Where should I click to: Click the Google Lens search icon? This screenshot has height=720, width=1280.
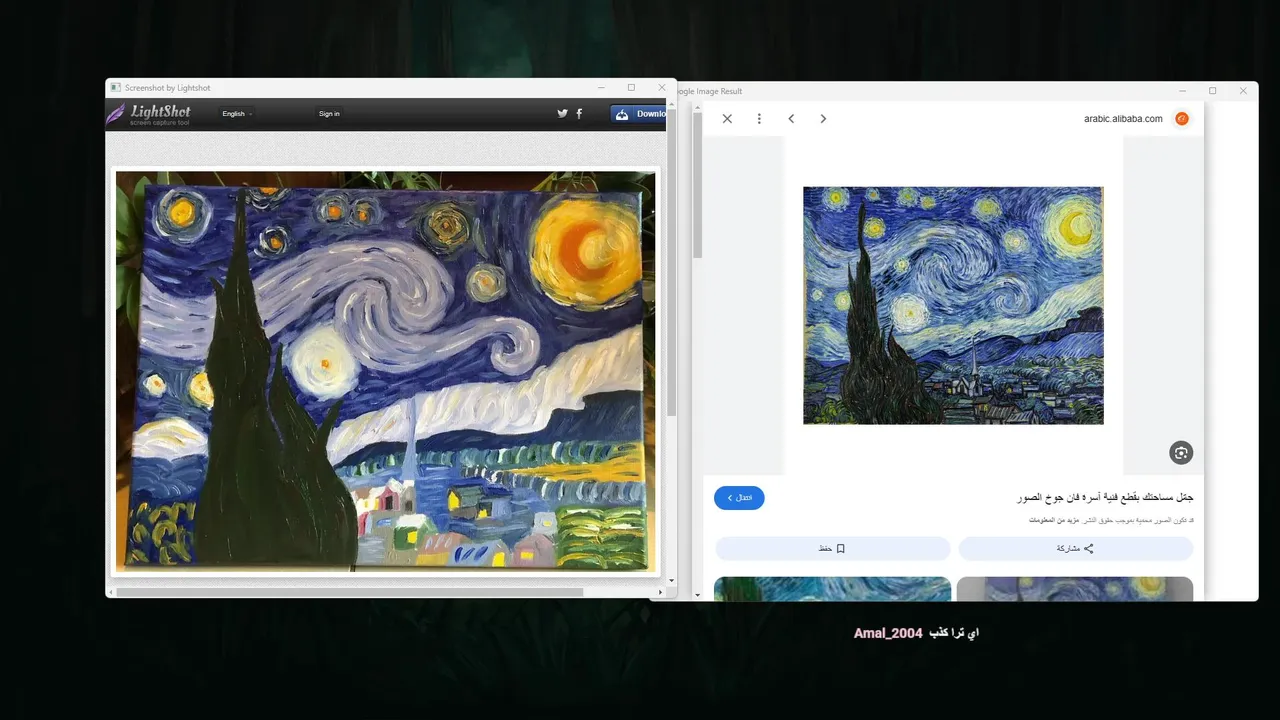(x=1181, y=453)
